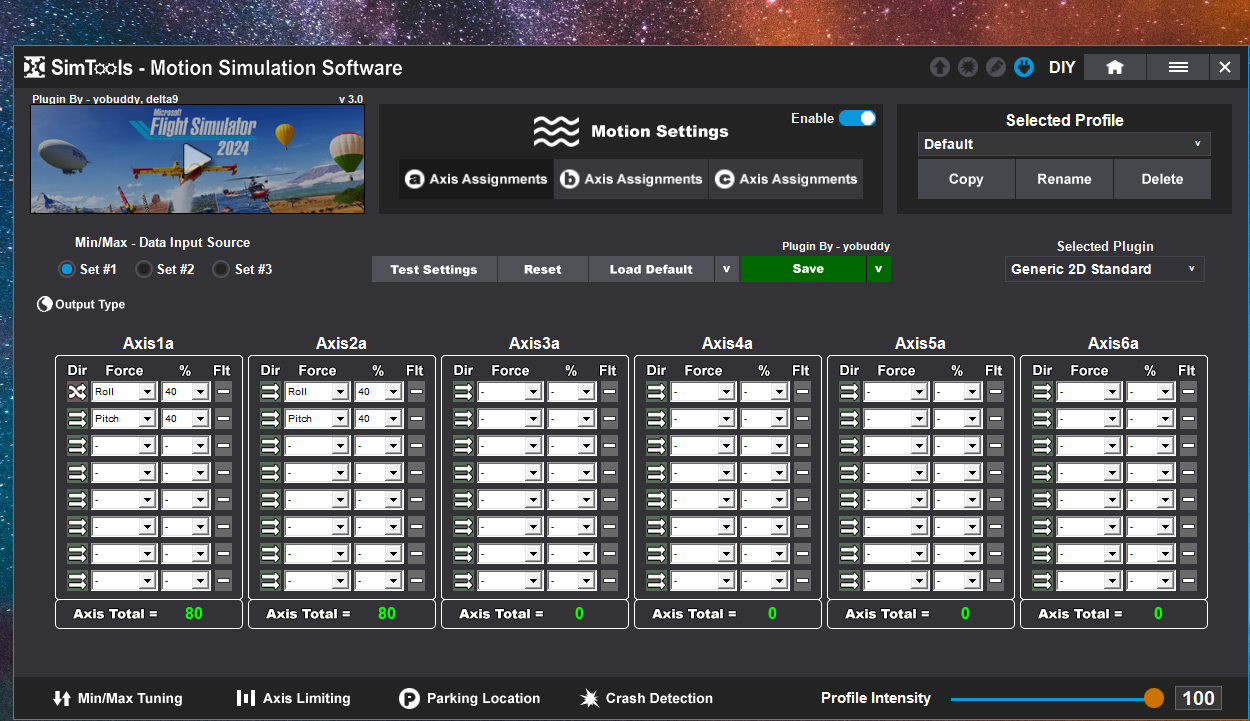Click the Test Settings button

[434, 268]
